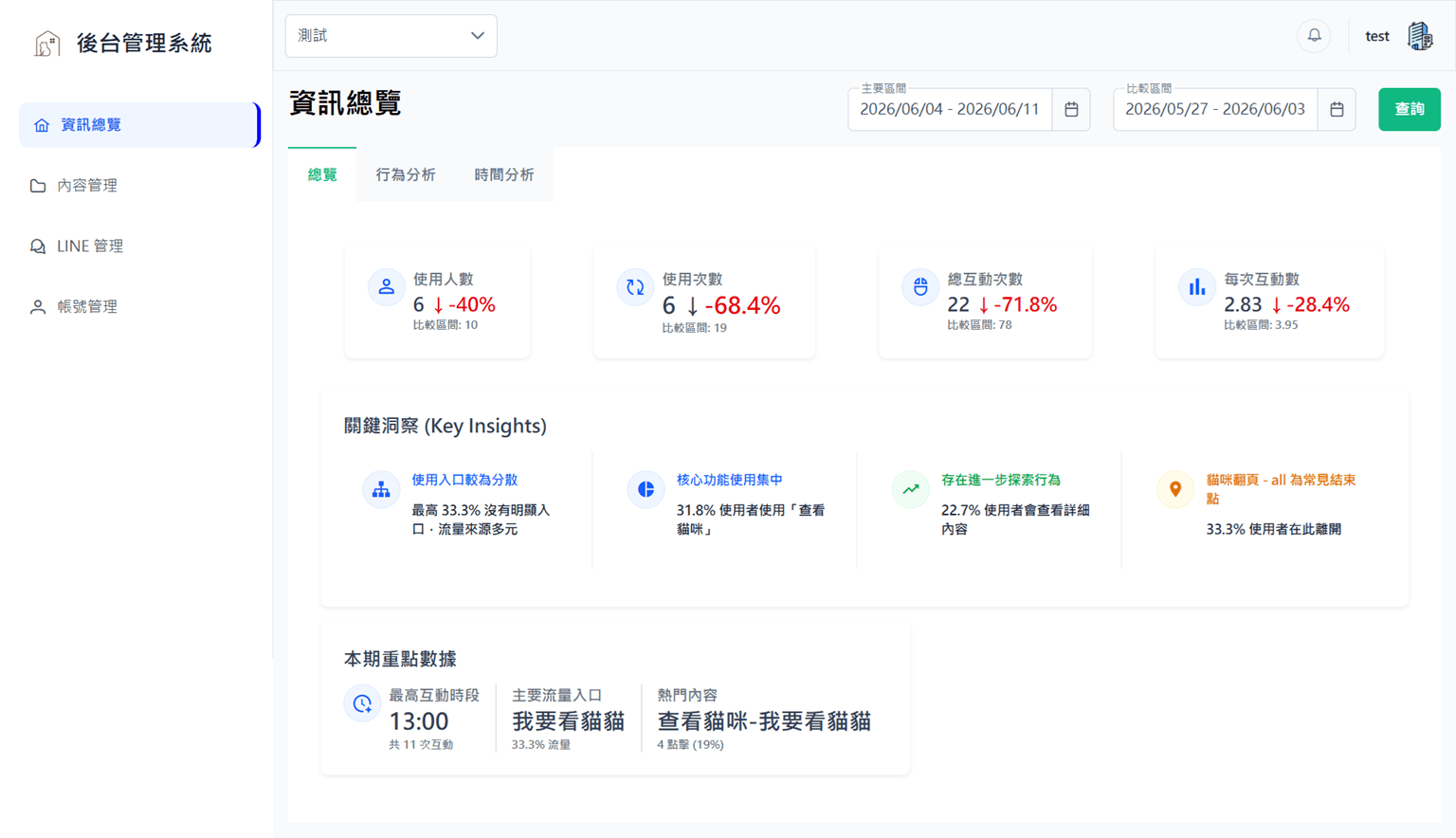Open 資訊總覽 in the sidebar
Screen dimensions: 1456x838
(139, 125)
